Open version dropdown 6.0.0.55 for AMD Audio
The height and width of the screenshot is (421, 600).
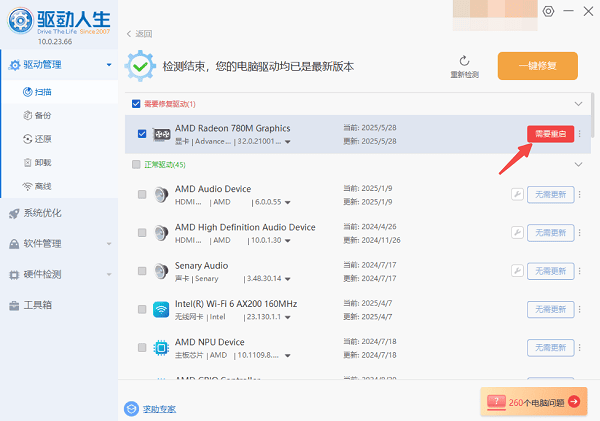[288, 202]
